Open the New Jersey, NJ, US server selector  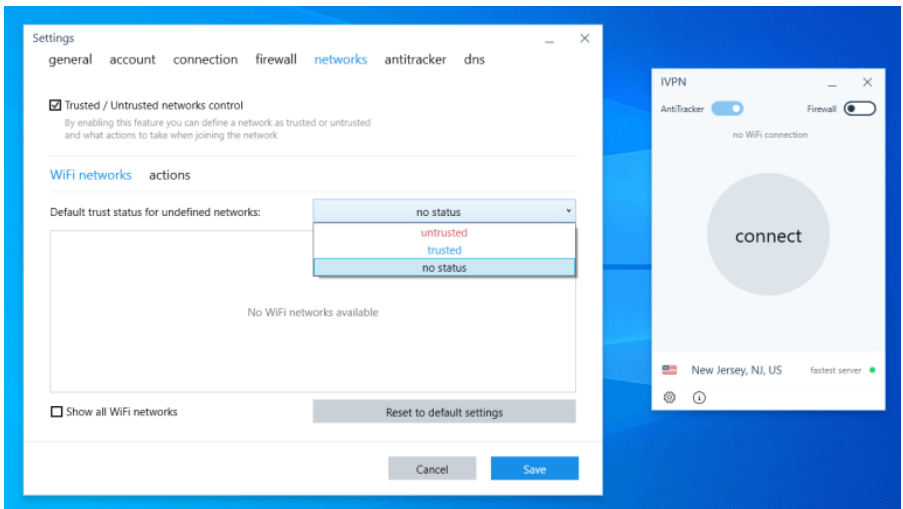pyautogui.click(x=737, y=370)
